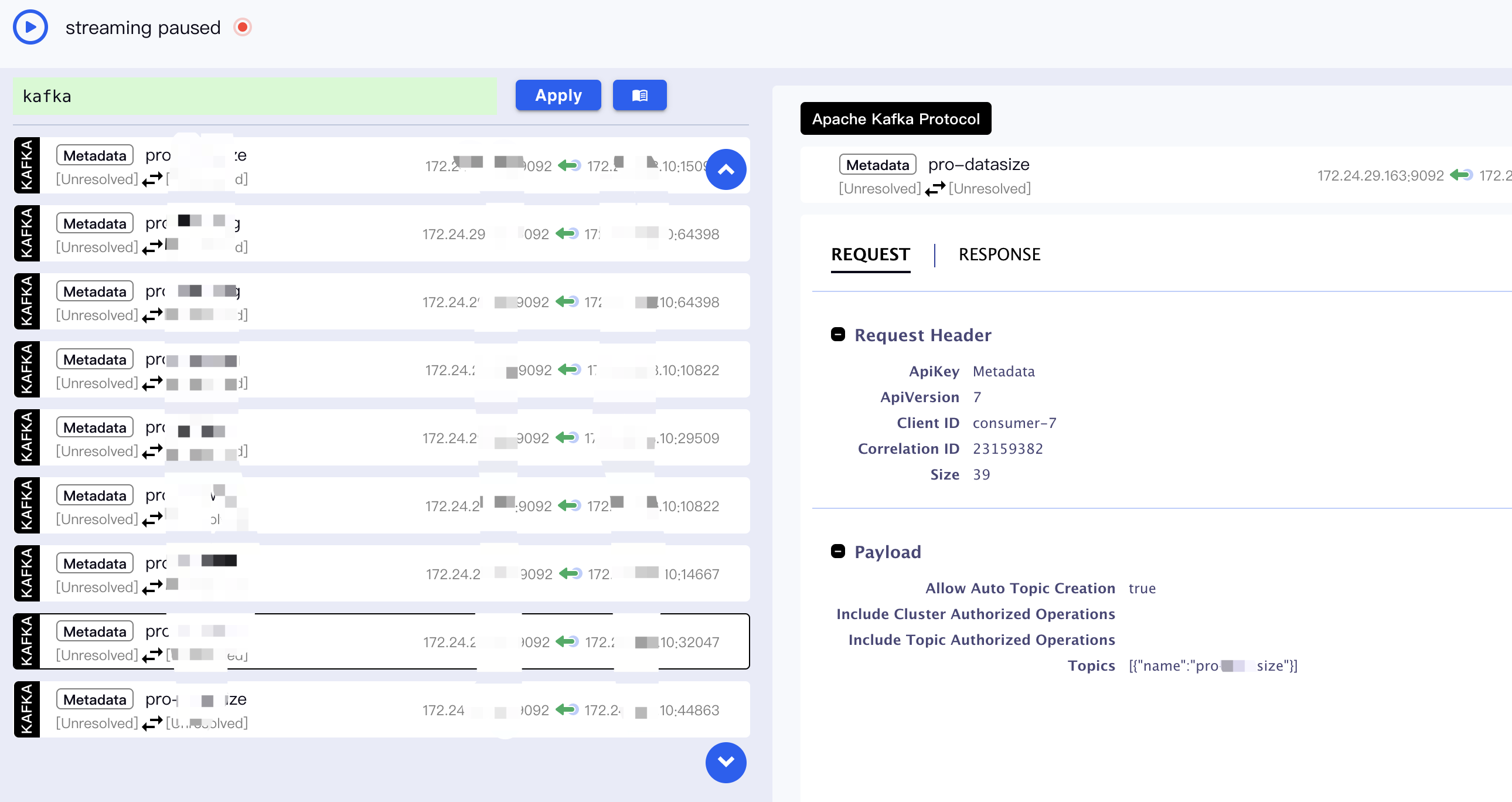Collapse the Request Header section
1512x802 pixels.
coord(837,335)
